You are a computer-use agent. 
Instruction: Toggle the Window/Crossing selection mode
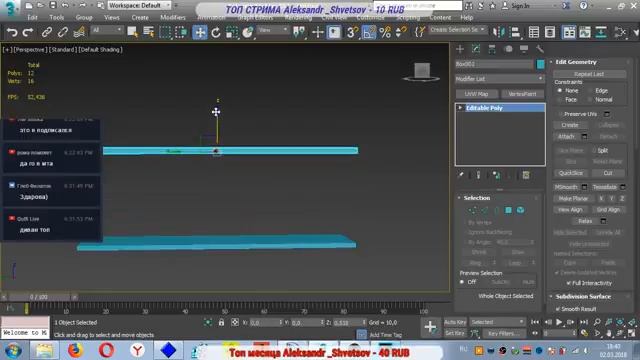181,32
